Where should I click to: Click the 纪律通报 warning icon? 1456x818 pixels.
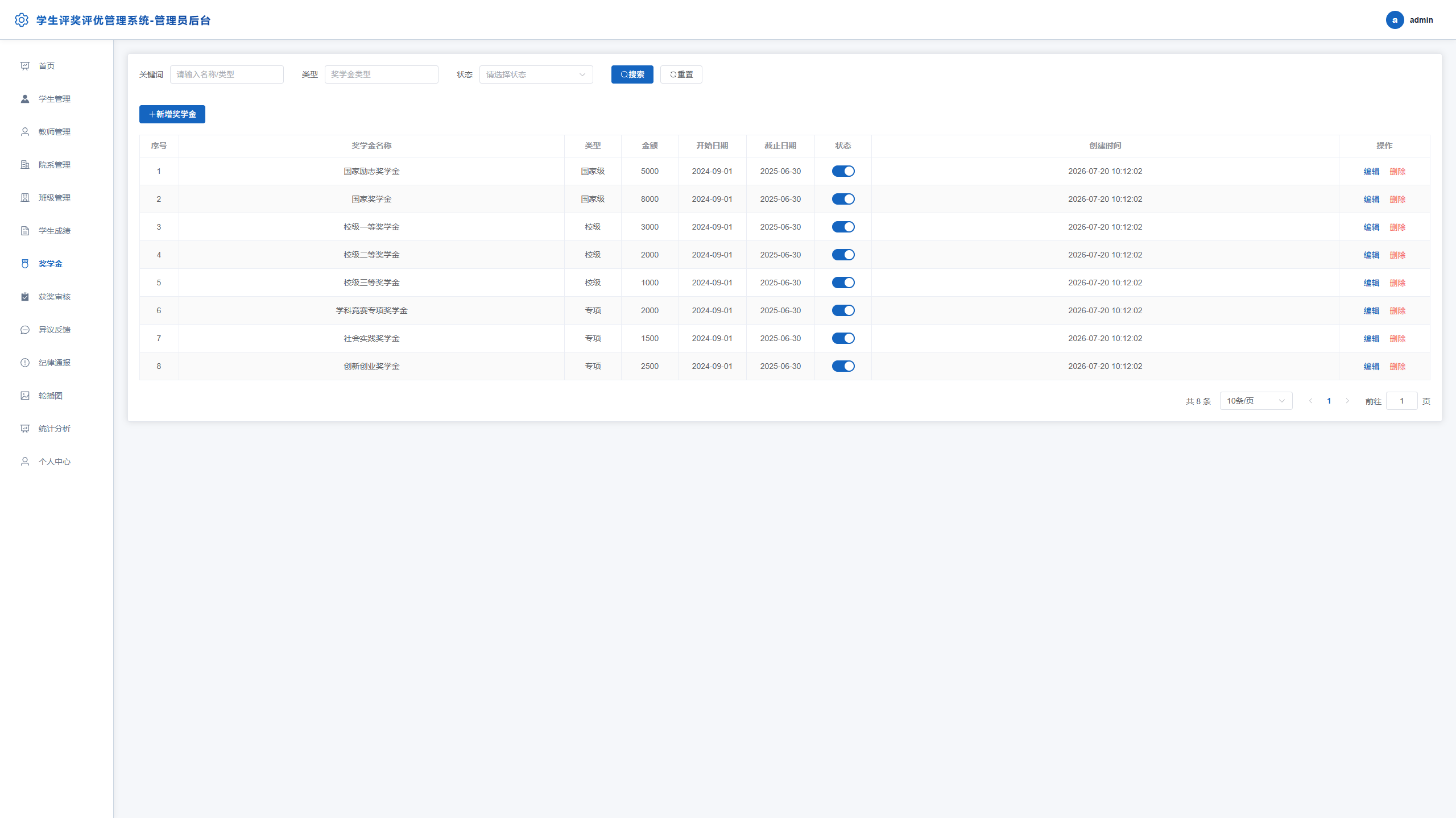tap(25, 363)
